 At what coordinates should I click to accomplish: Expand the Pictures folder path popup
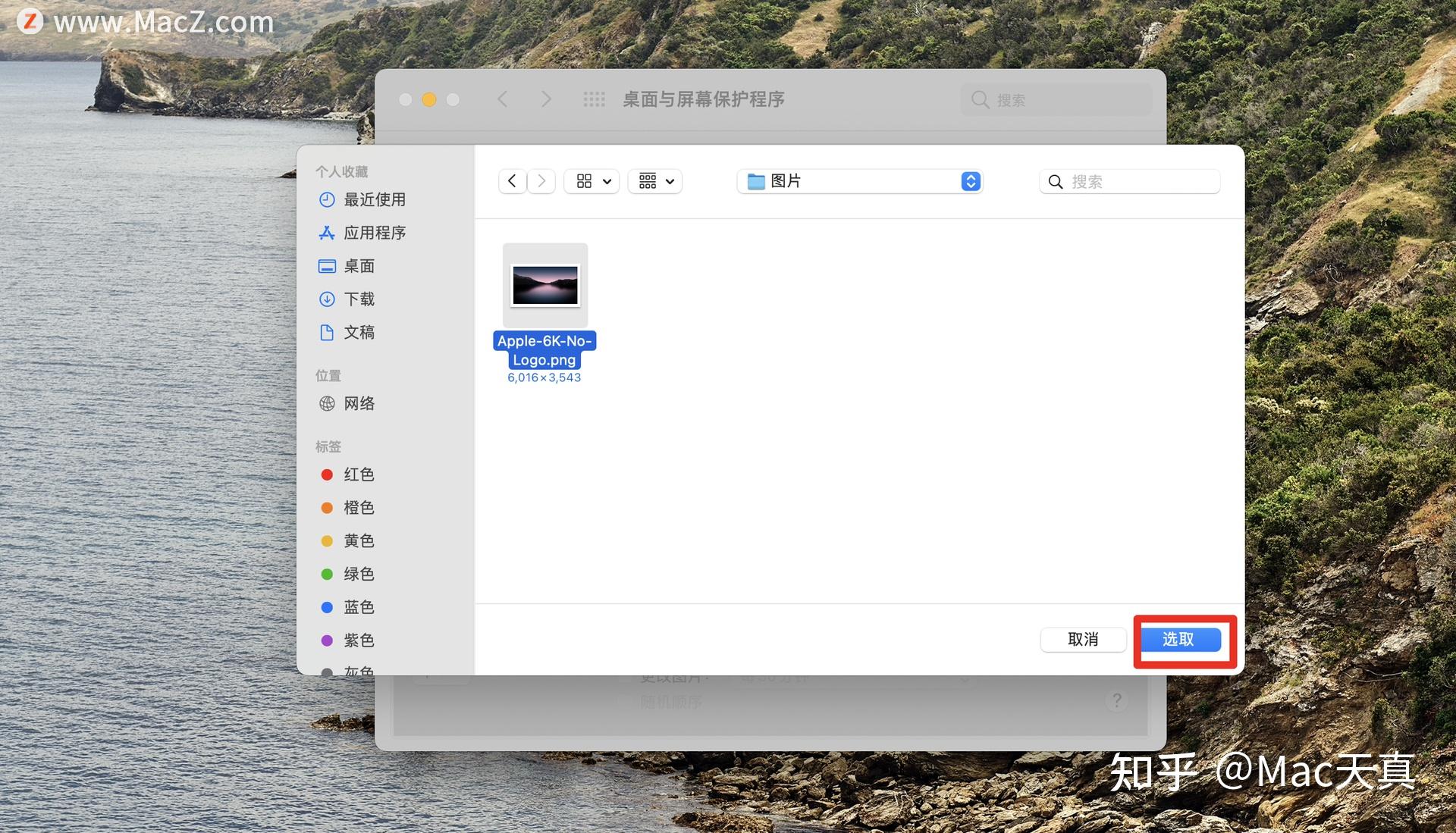(860, 181)
